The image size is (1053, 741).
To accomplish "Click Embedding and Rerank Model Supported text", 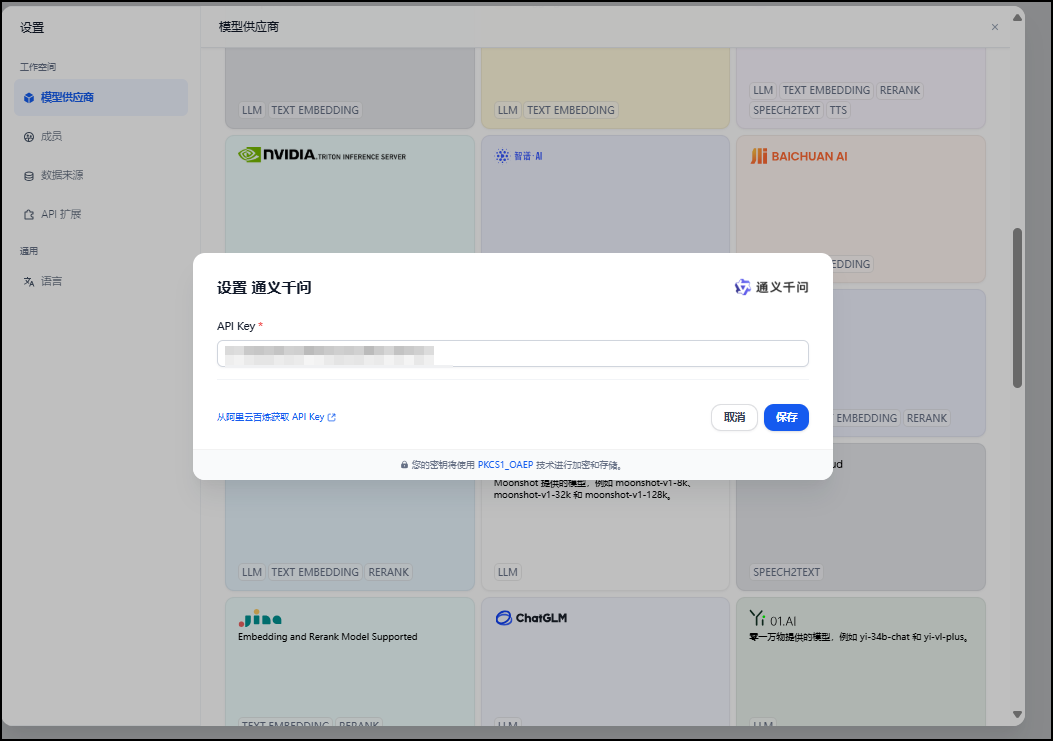I will 328,637.
